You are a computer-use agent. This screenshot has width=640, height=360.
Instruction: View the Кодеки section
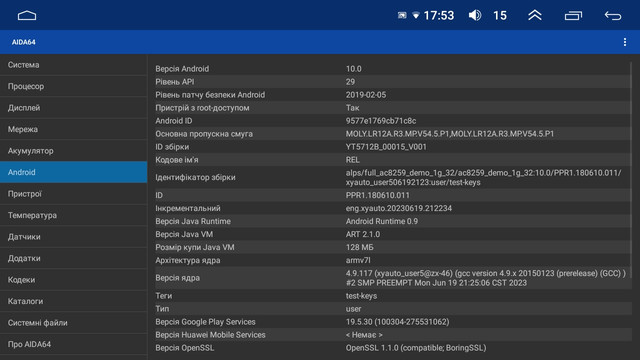(73, 280)
